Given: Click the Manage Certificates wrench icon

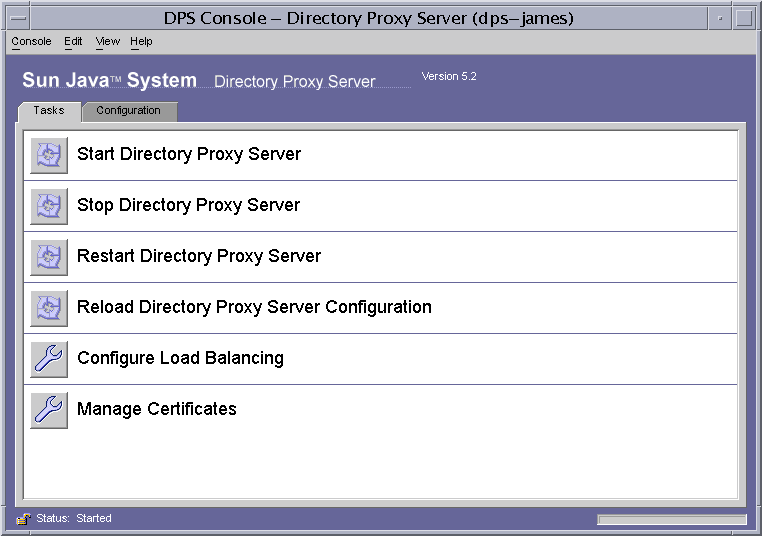Looking at the screenshot, I should coord(49,410).
